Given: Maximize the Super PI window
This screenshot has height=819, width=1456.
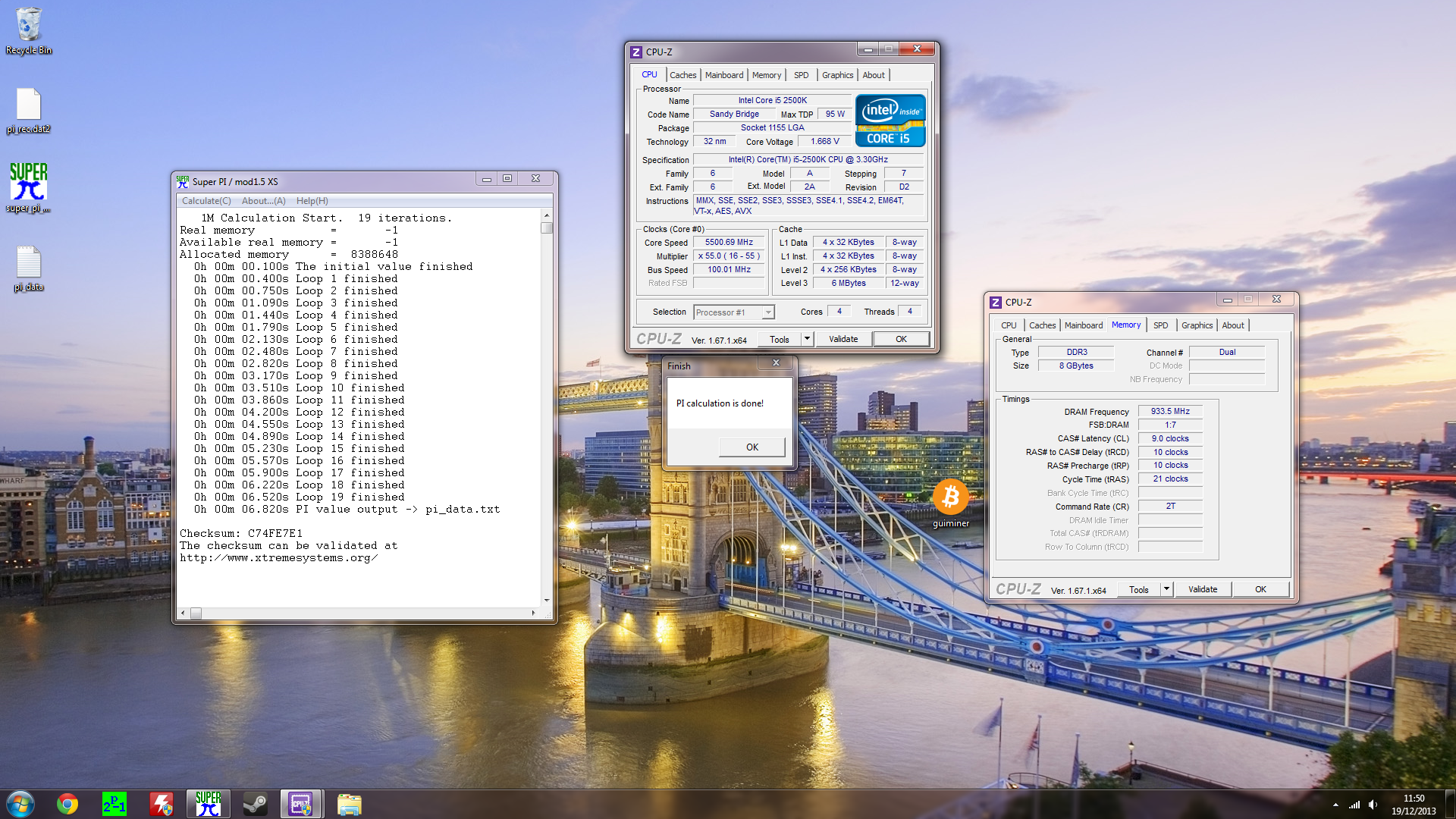Looking at the screenshot, I should pos(507,179).
